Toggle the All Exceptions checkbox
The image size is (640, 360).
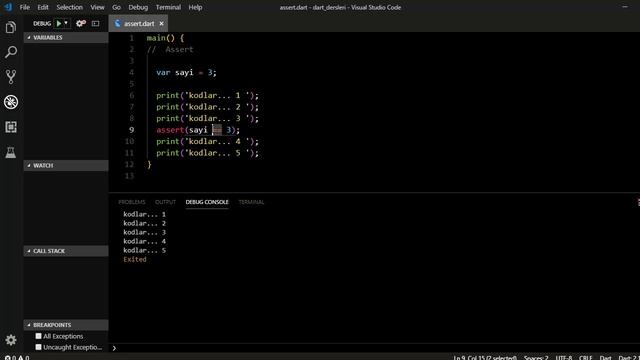pos(38,336)
